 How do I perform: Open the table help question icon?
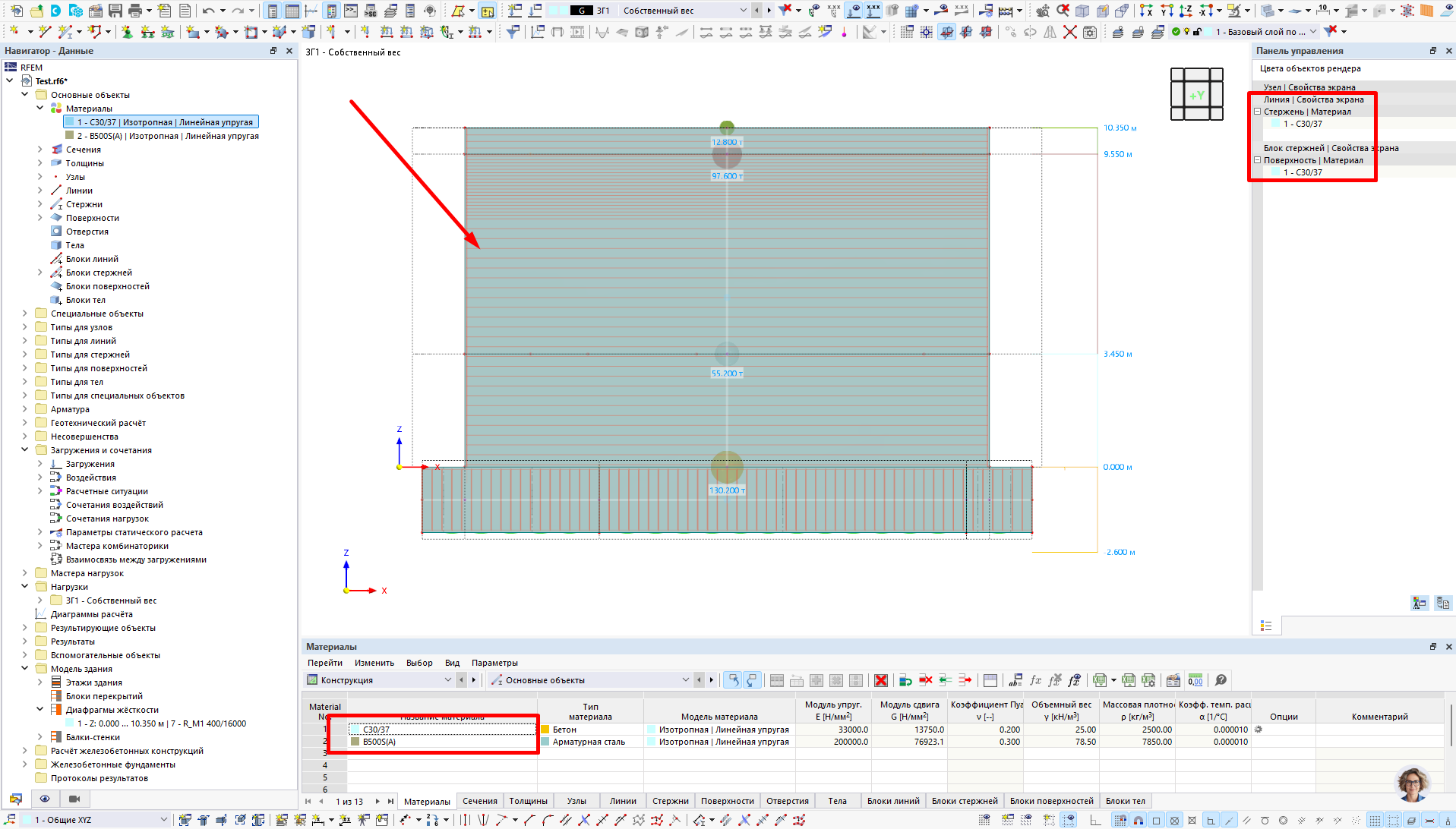pyautogui.click(x=1221, y=680)
